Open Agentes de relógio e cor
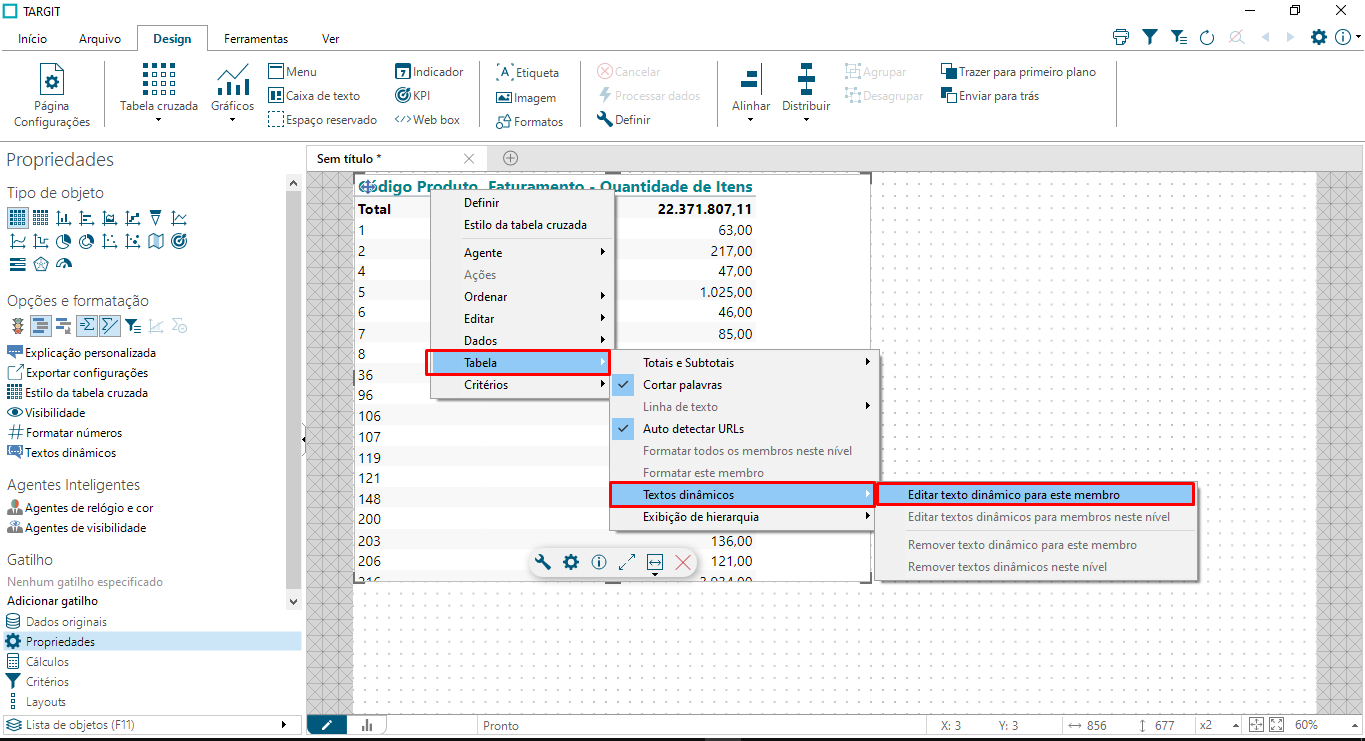 [x=80, y=508]
